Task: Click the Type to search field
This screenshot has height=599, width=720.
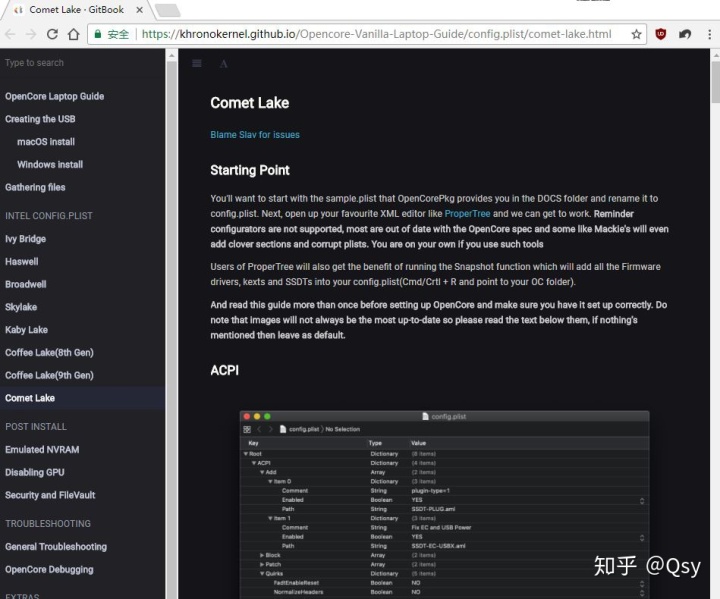Action: click(83, 63)
